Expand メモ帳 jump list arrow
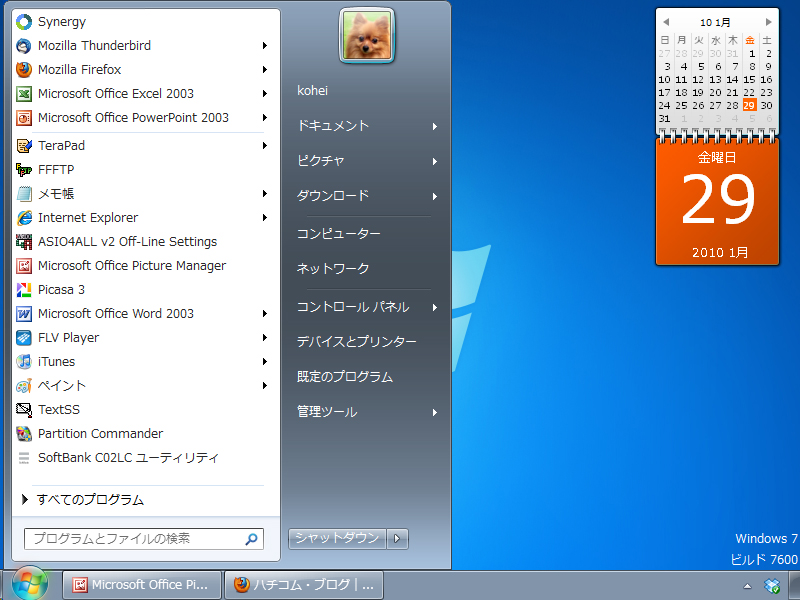 pos(265,194)
